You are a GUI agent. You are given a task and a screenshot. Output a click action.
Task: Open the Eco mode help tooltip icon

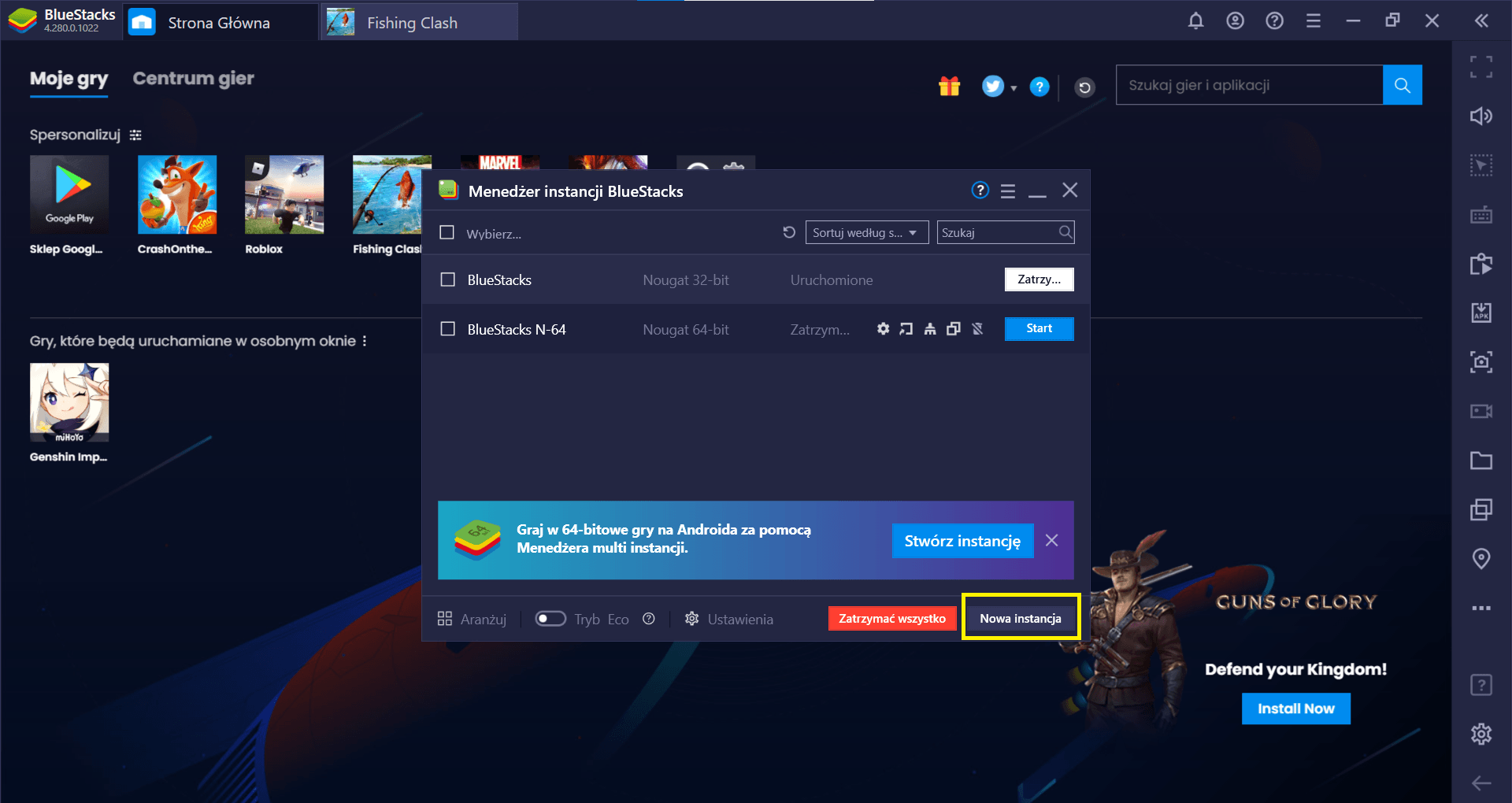coord(649,619)
